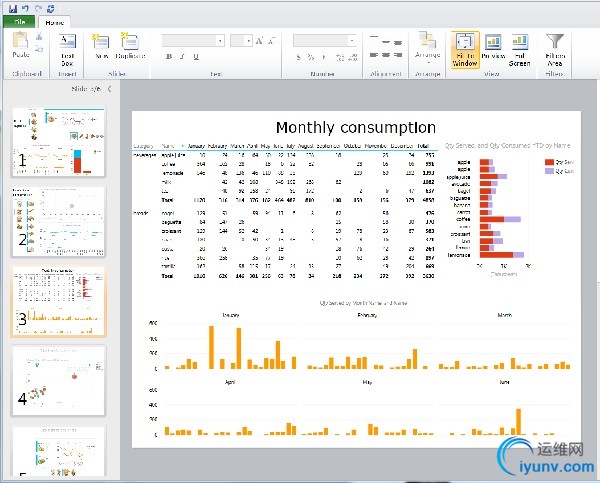Select the lemonade bar in bar chart
The height and width of the screenshot is (483, 600).
[x=502, y=255]
